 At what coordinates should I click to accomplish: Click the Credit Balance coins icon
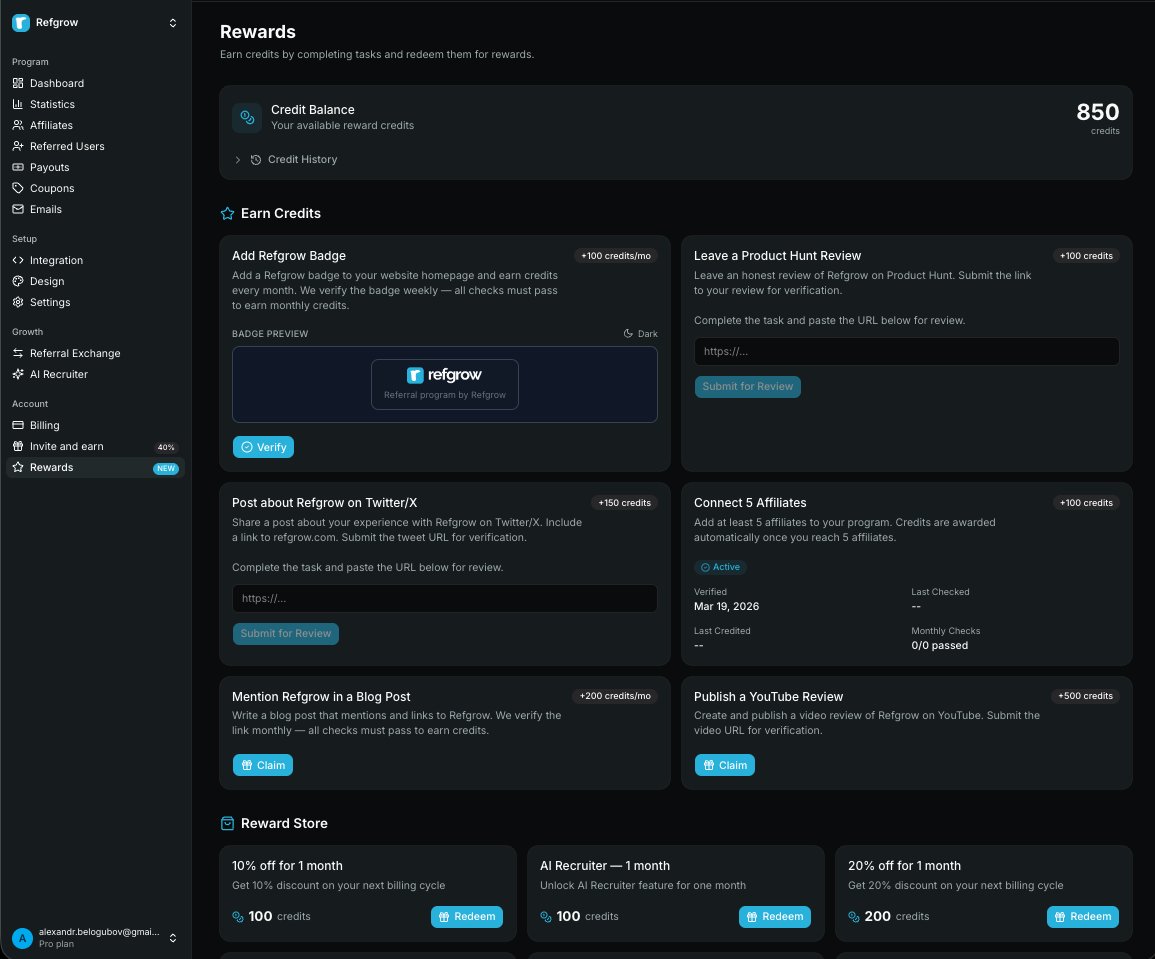click(247, 117)
